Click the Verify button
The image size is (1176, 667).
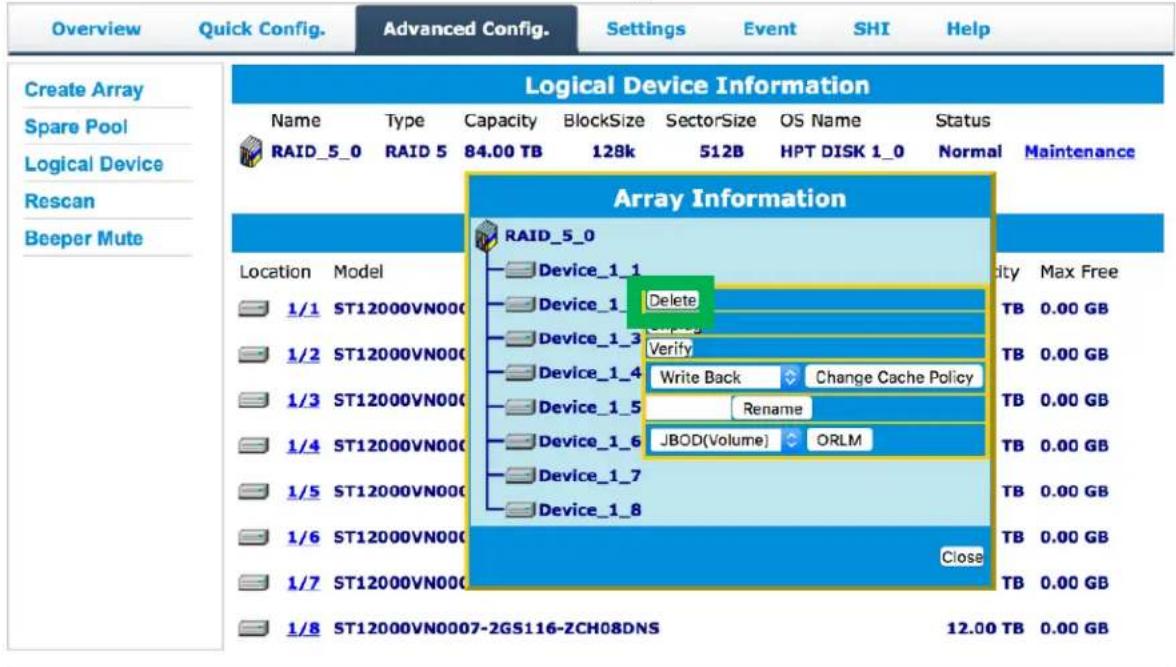[x=670, y=348]
